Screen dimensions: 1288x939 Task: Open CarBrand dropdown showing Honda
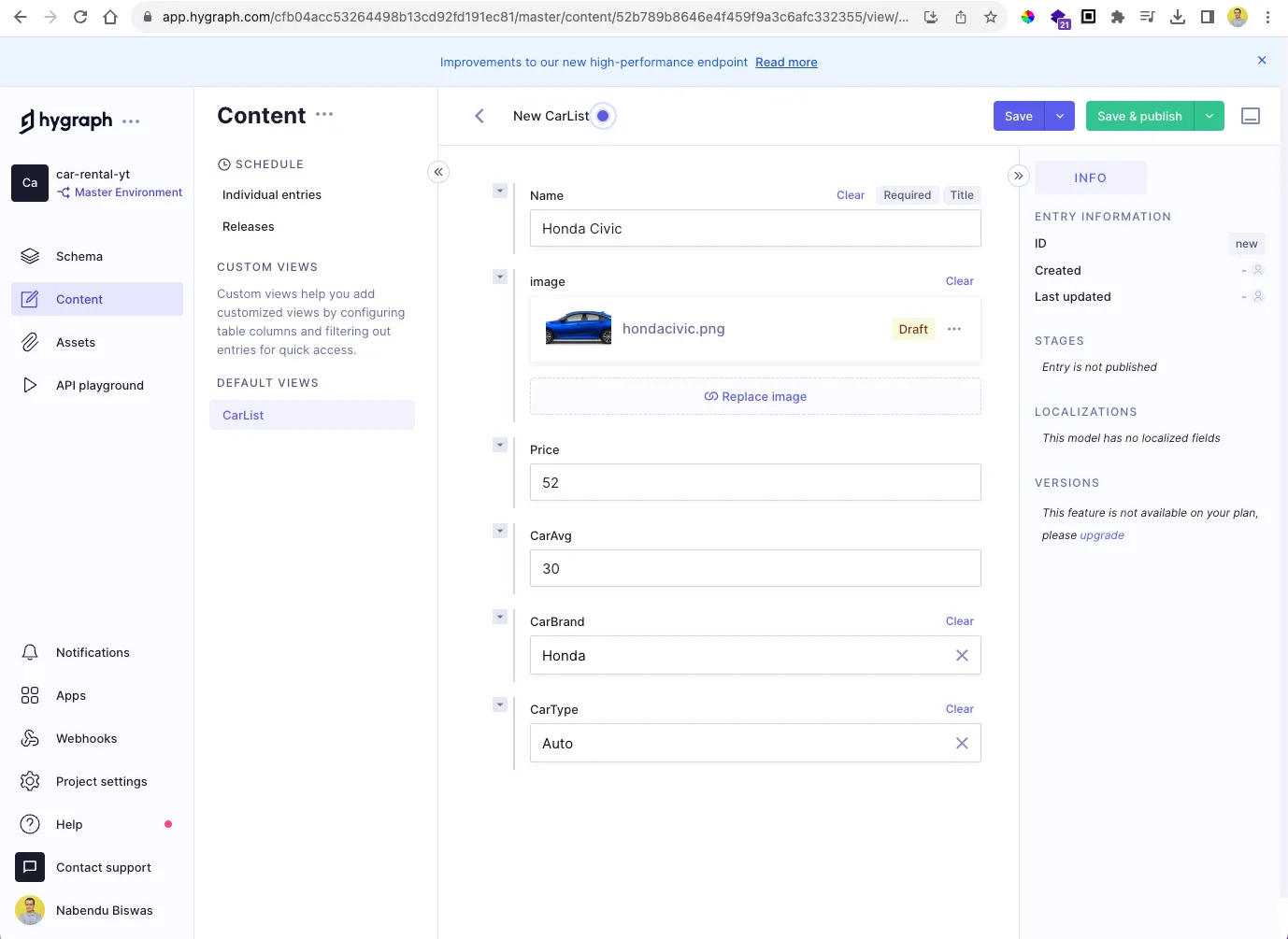pyautogui.click(x=755, y=655)
